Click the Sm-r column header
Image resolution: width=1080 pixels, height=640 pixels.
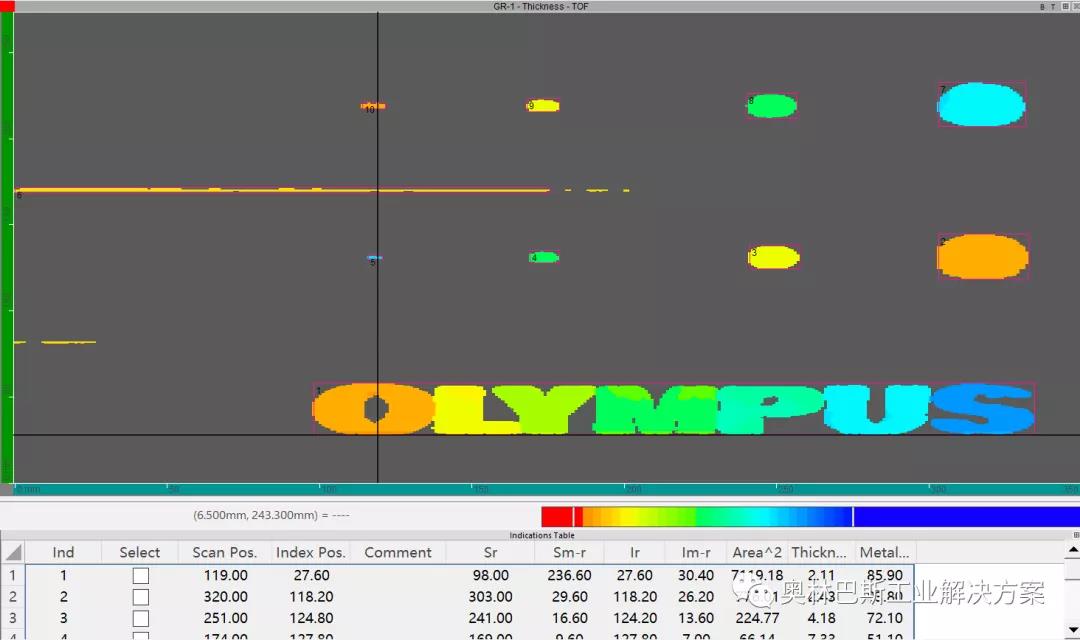tap(570, 553)
